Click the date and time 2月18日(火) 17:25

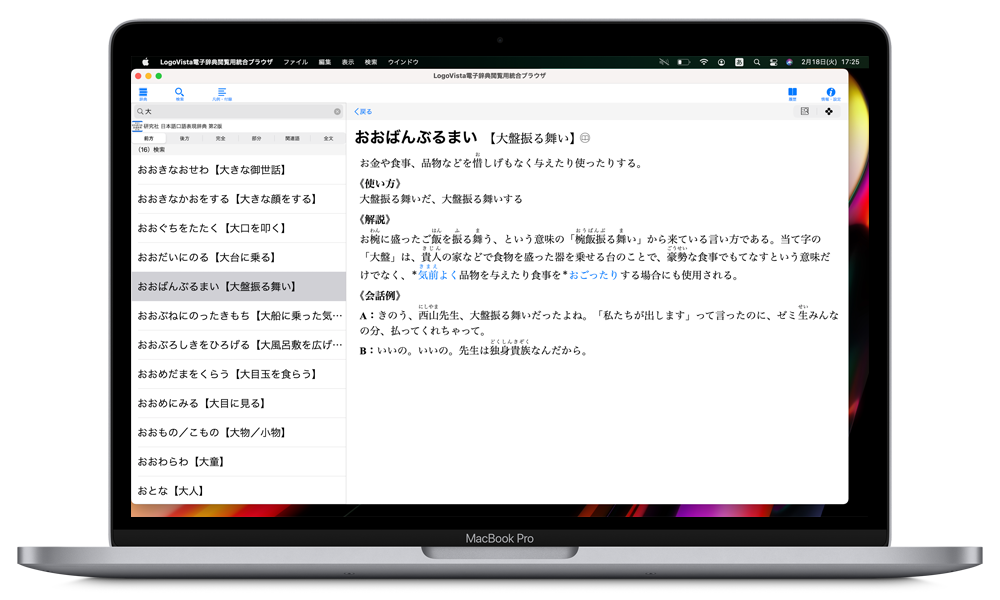point(830,62)
